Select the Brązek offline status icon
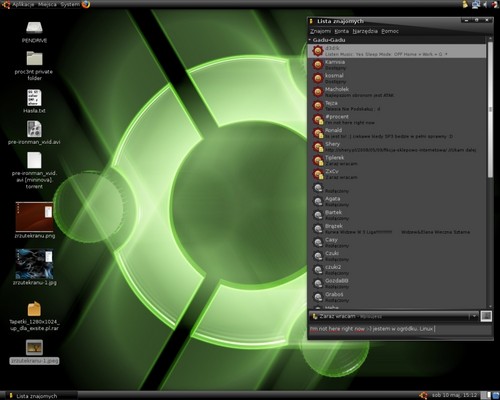Viewport: 500px width, 400px height. 318,229
